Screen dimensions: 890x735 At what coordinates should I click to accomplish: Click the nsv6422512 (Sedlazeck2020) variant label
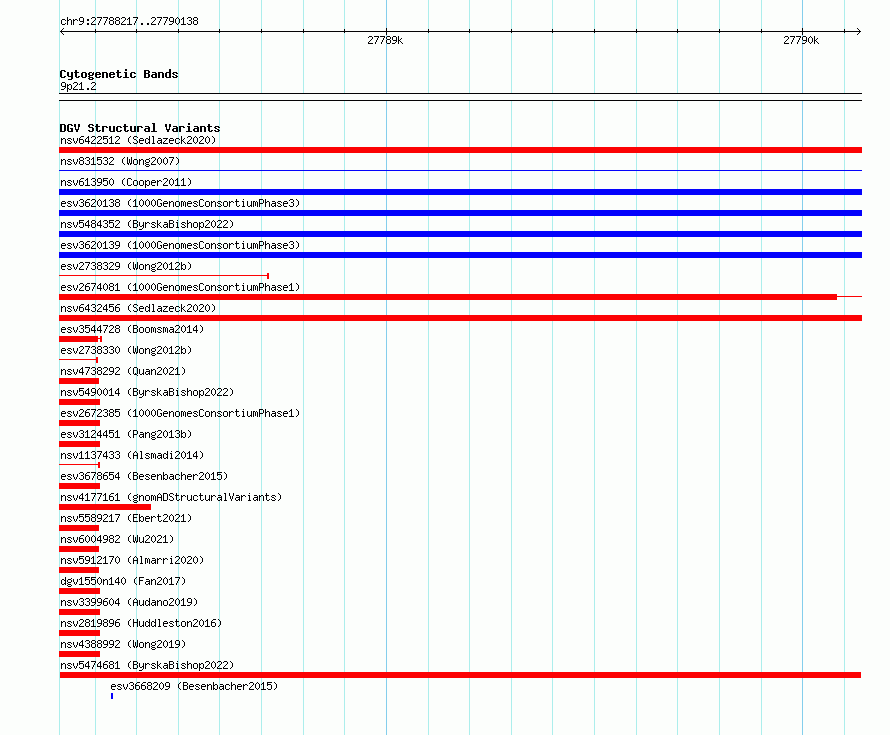point(138,140)
